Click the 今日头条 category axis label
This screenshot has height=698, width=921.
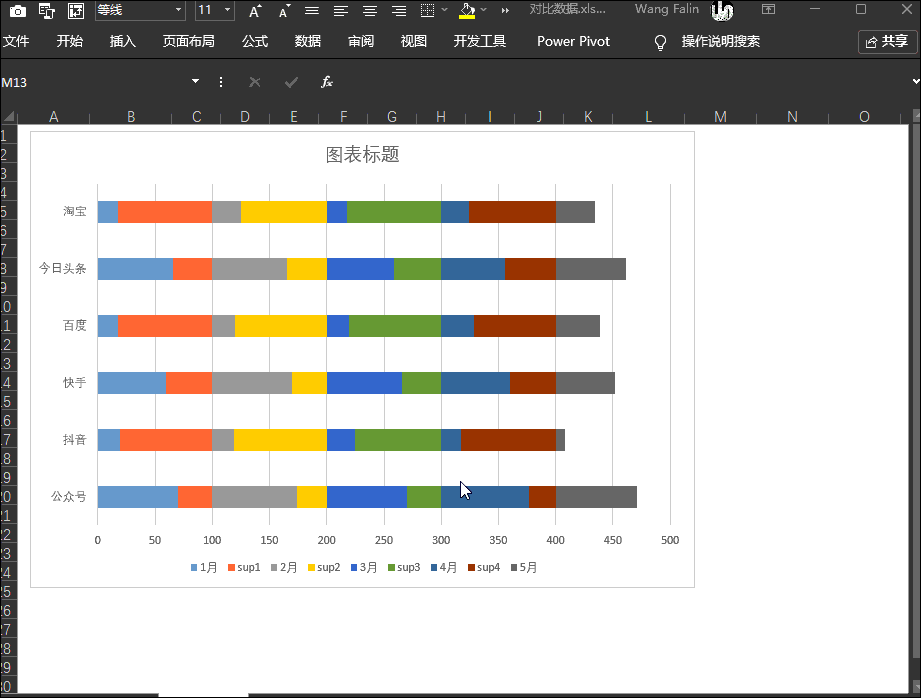pos(63,269)
